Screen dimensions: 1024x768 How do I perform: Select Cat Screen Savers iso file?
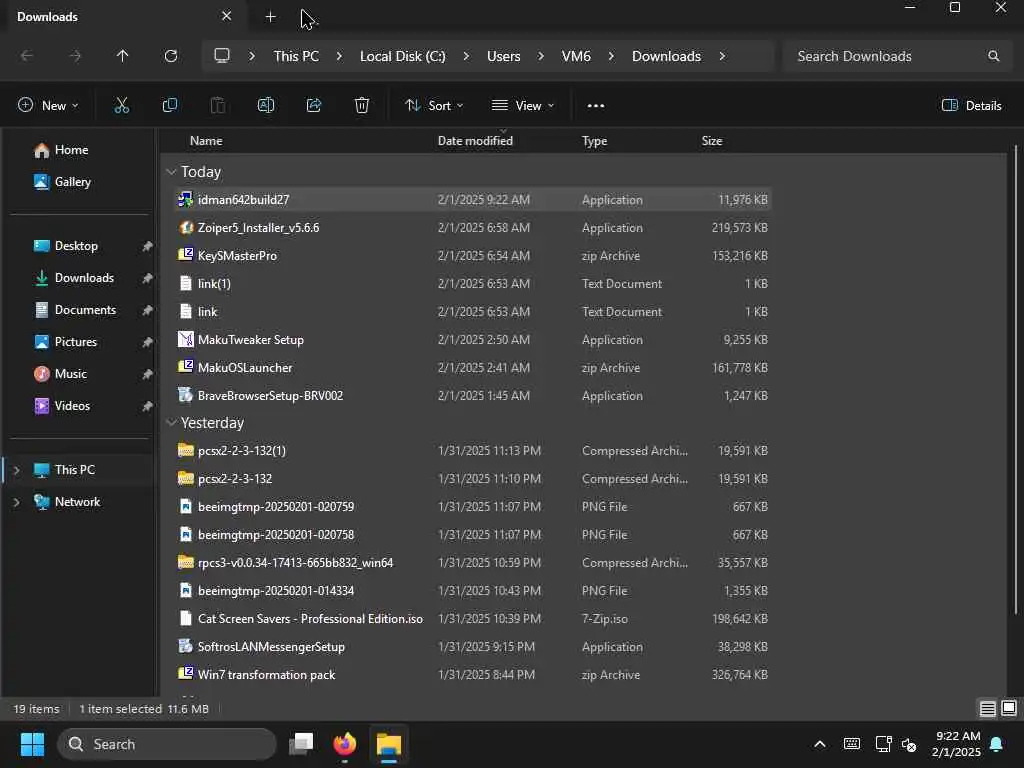[473, 618]
